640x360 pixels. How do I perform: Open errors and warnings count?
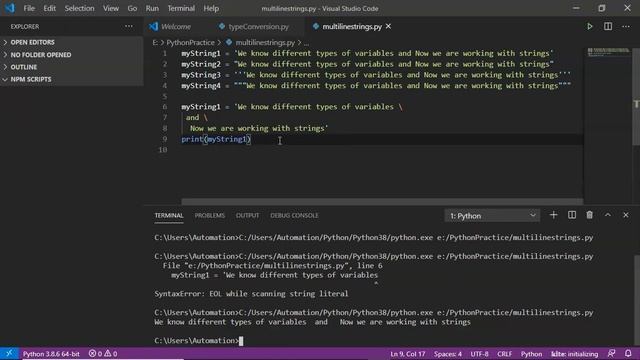103,354
